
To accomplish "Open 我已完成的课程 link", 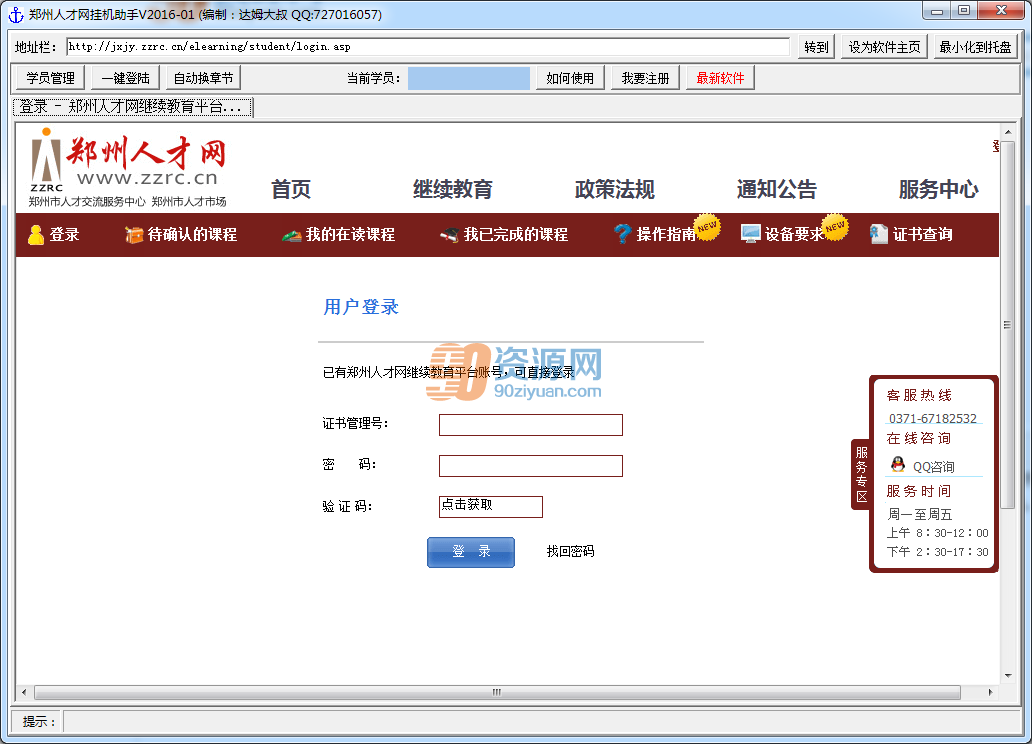I will tap(515, 234).
